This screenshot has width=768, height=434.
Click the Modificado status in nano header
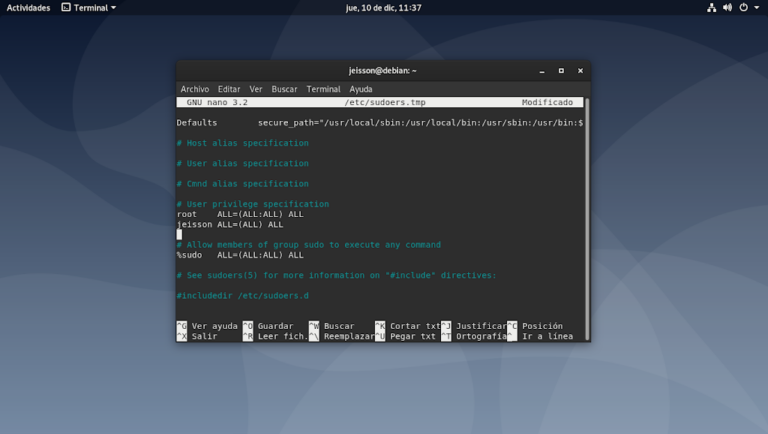point(547,102)
